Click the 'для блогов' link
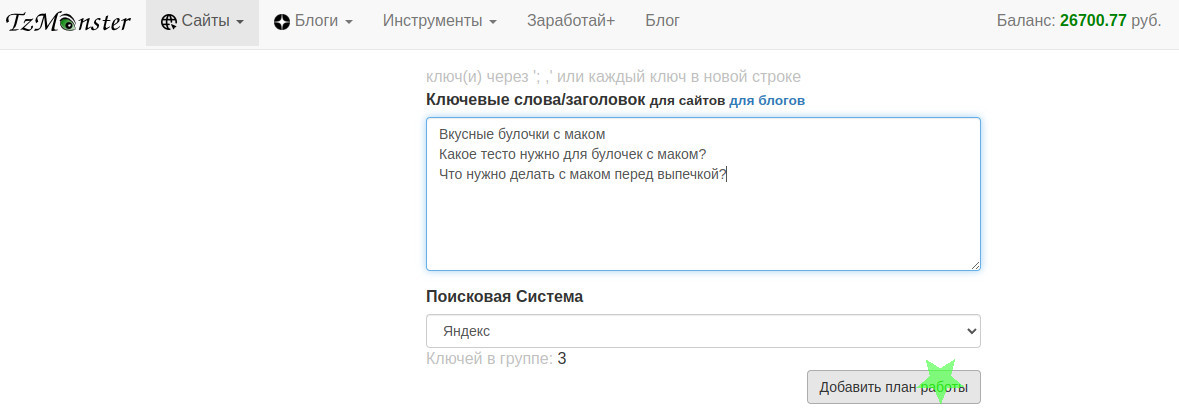Image resolution: width=1179 pixels, height=415 pixels. pos(767,101)
